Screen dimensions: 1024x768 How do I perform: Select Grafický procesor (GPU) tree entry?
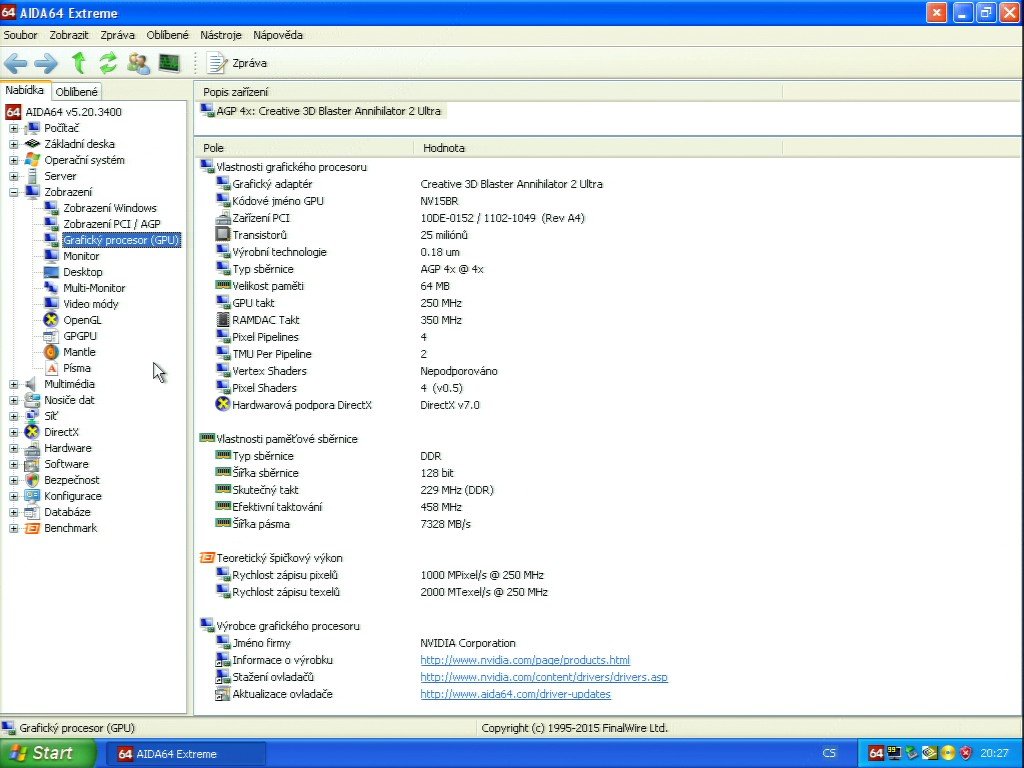(121, 240)
